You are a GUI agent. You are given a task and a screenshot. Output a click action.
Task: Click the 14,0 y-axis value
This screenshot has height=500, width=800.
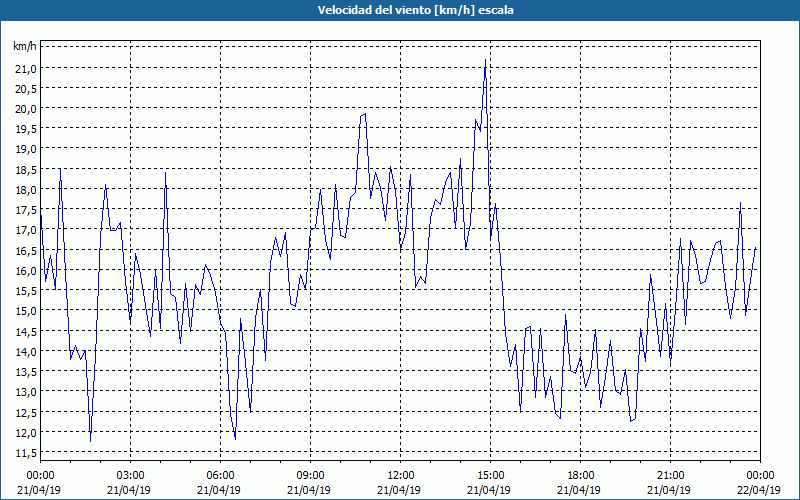27,352
